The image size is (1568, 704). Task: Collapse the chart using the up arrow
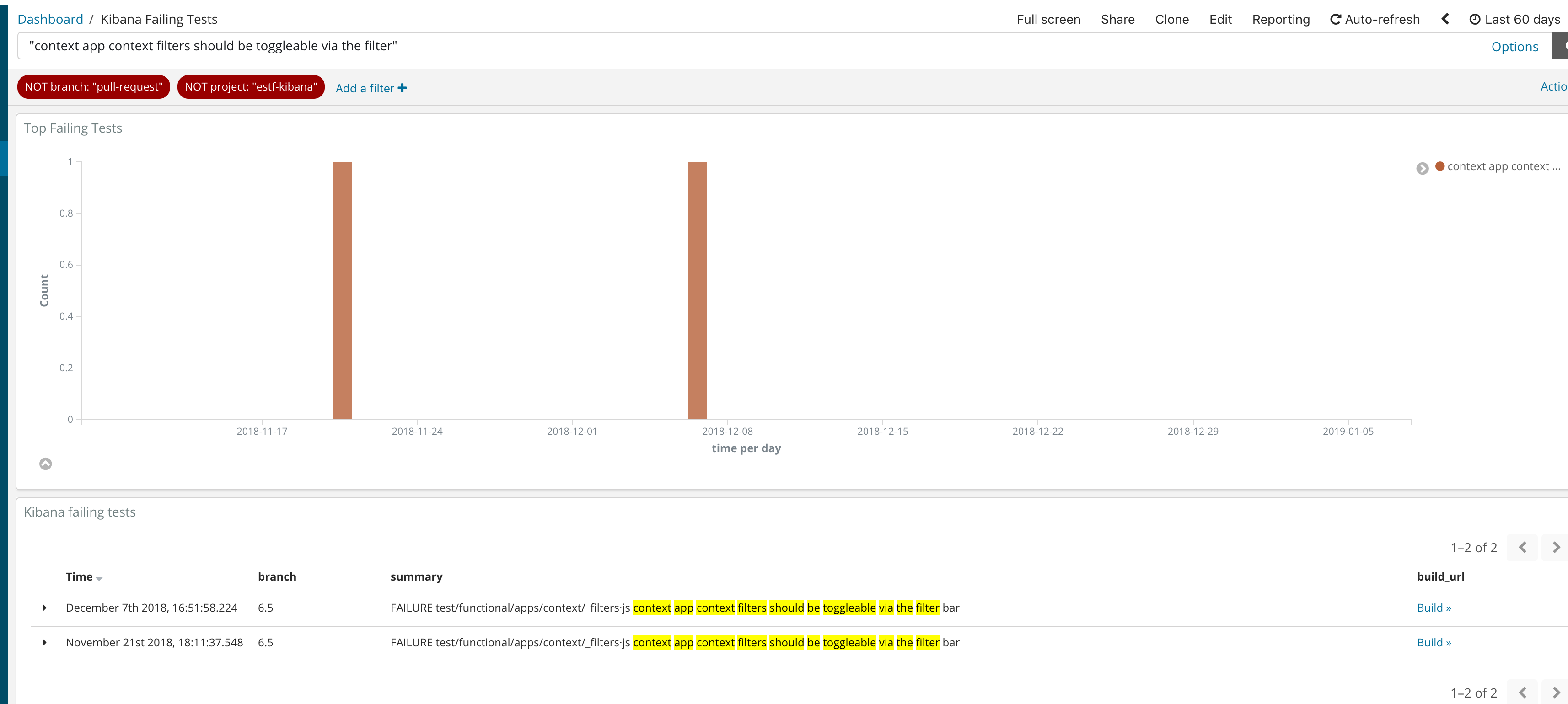(x=46, y=463)
